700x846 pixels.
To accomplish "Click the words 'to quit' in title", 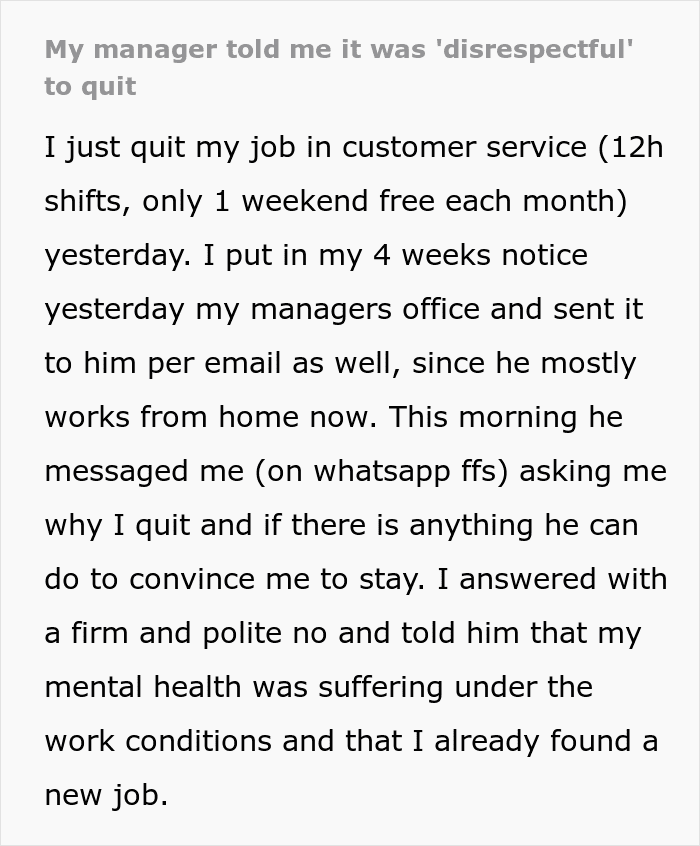I will (90, 86).
